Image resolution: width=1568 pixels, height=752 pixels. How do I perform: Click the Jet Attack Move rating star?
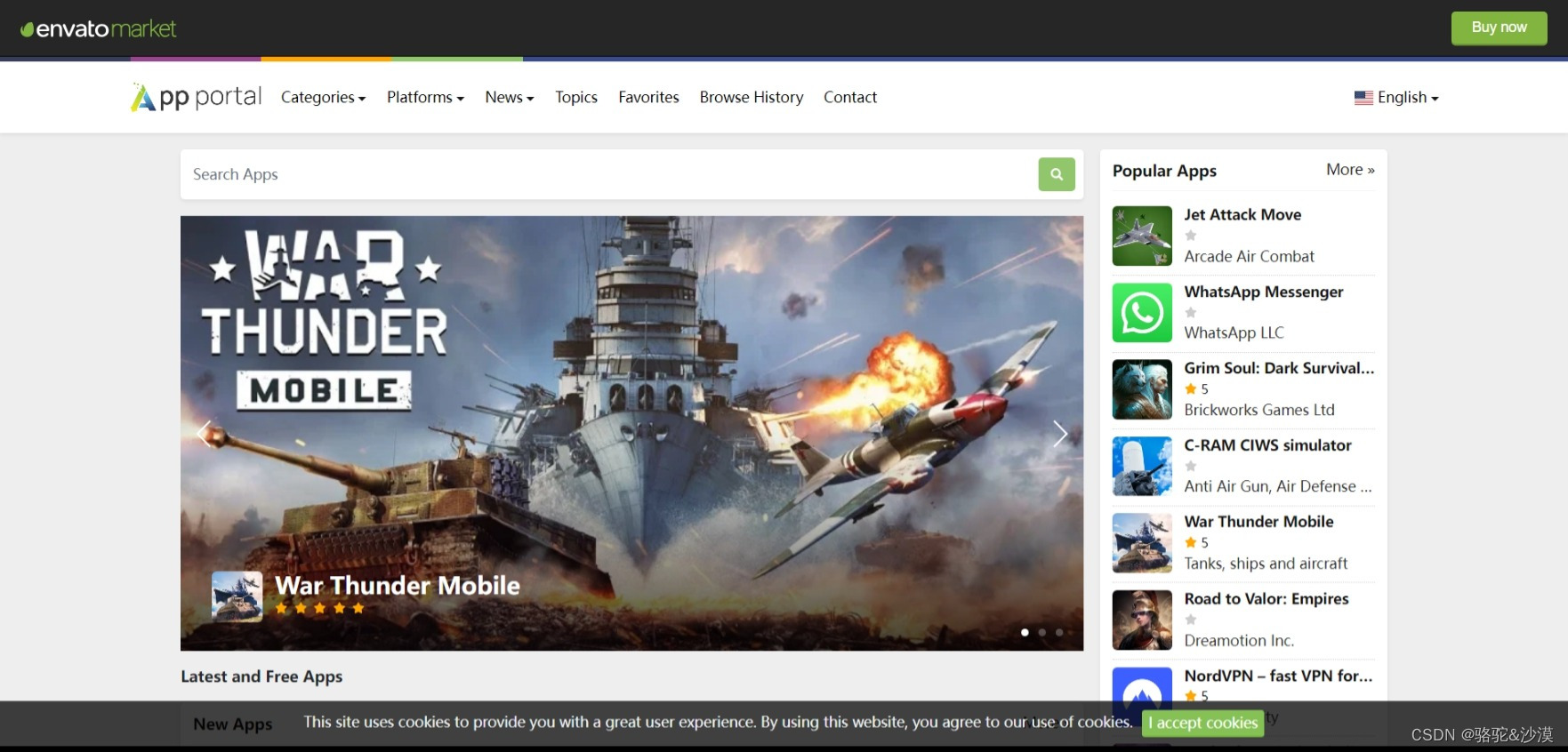point(1191,236)
